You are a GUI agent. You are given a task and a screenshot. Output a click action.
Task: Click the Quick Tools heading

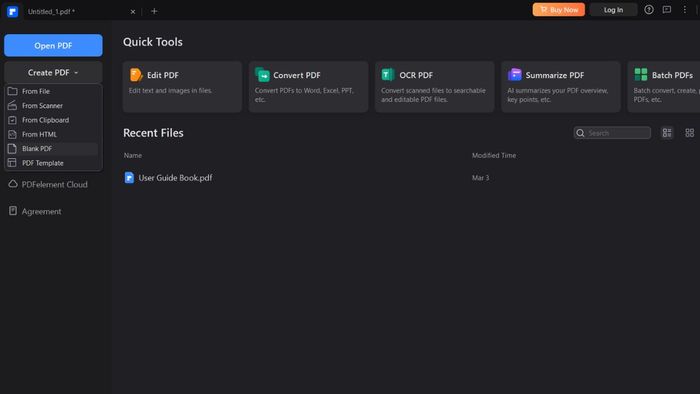153,42
